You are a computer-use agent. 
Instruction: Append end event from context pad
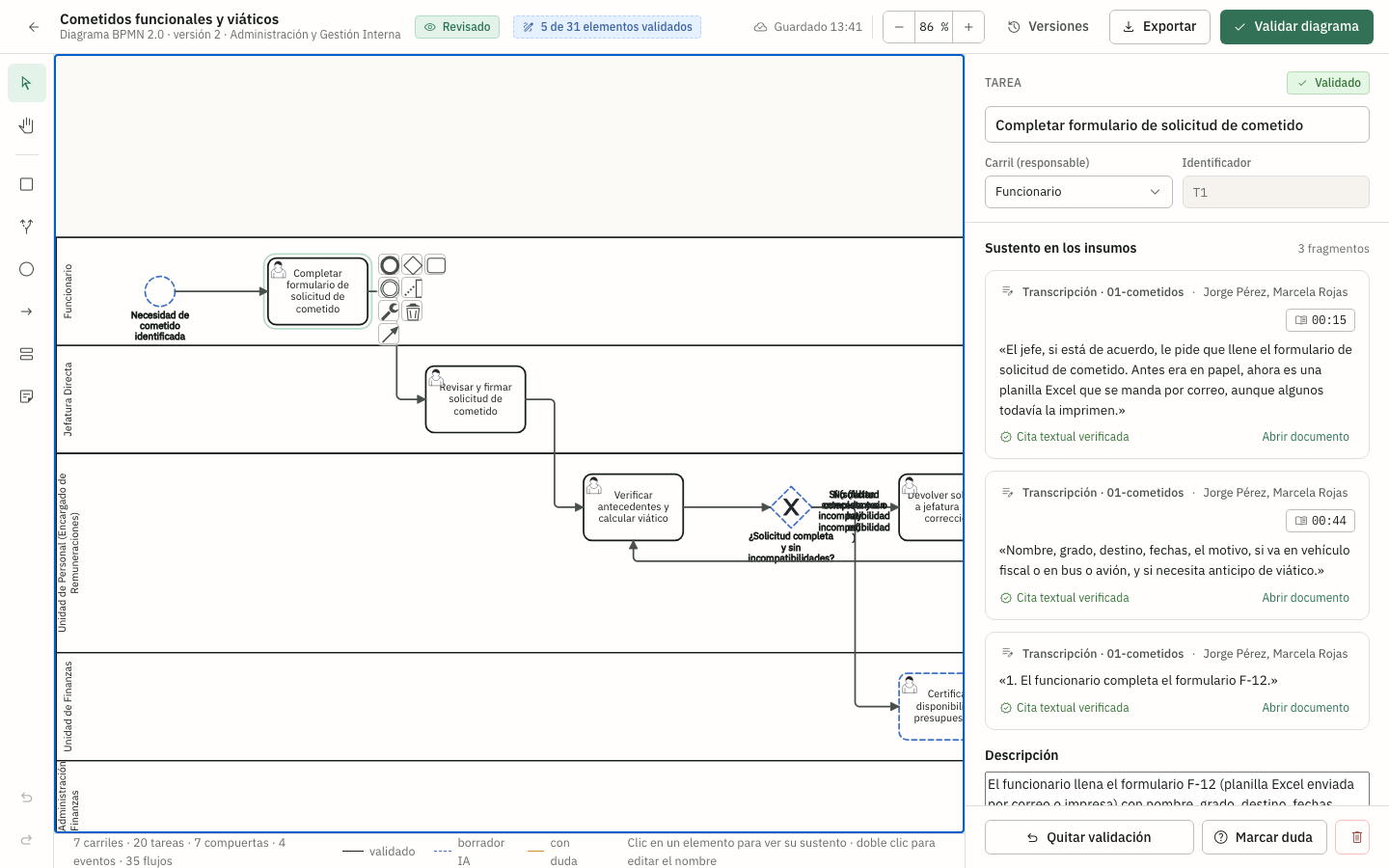[x=390, y=265]
